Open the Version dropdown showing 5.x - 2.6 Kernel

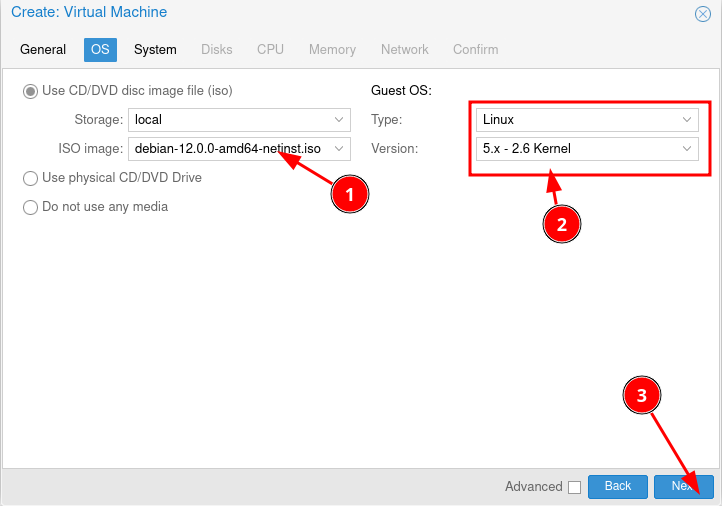tap(687, 149)
